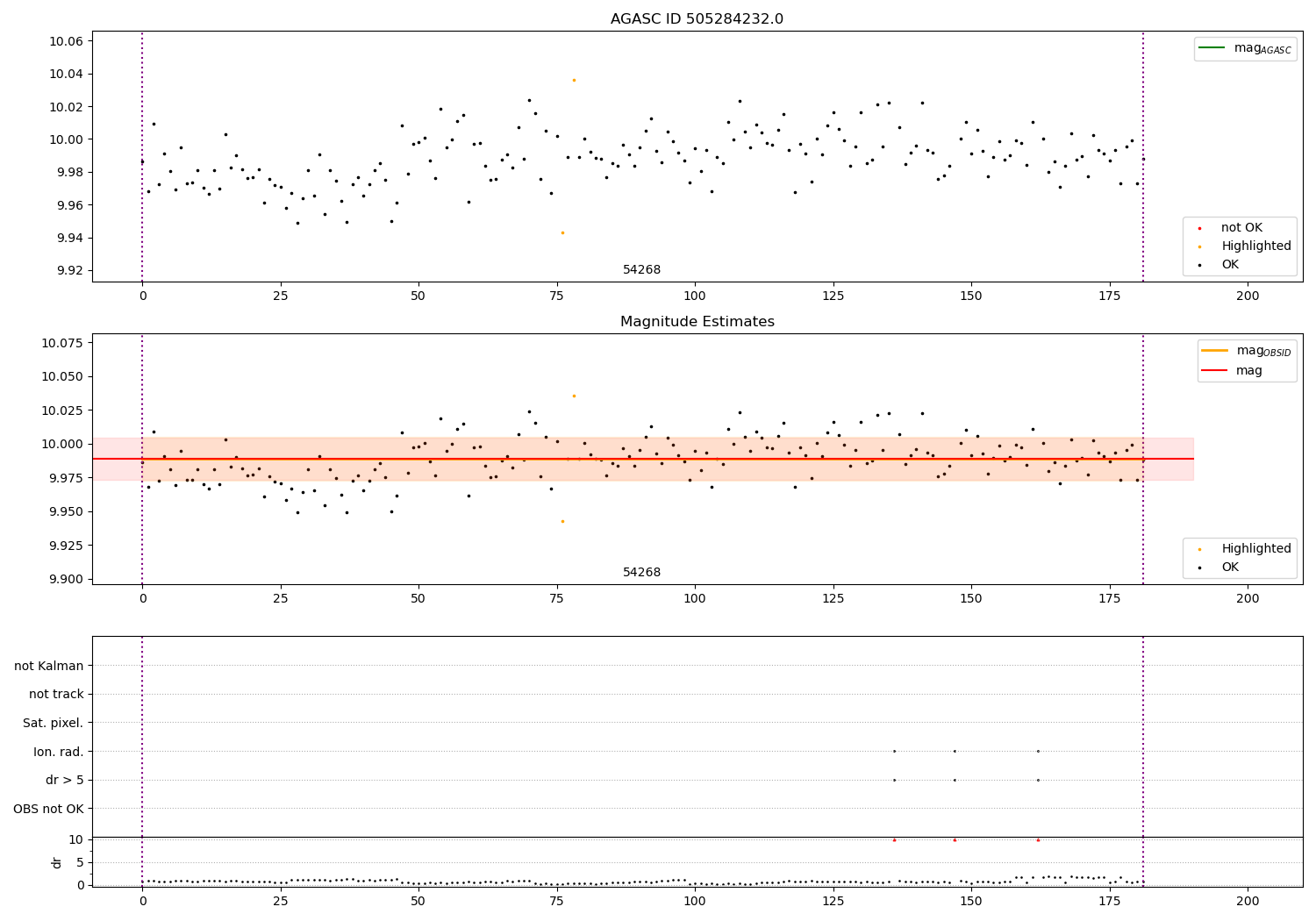
Task: Click the "not track" axis label
Action: (x=56, y=695)
